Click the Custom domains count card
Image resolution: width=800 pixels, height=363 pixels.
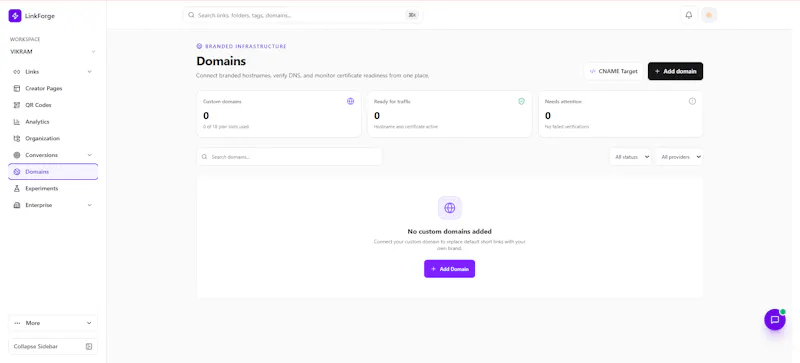(279, 114)
